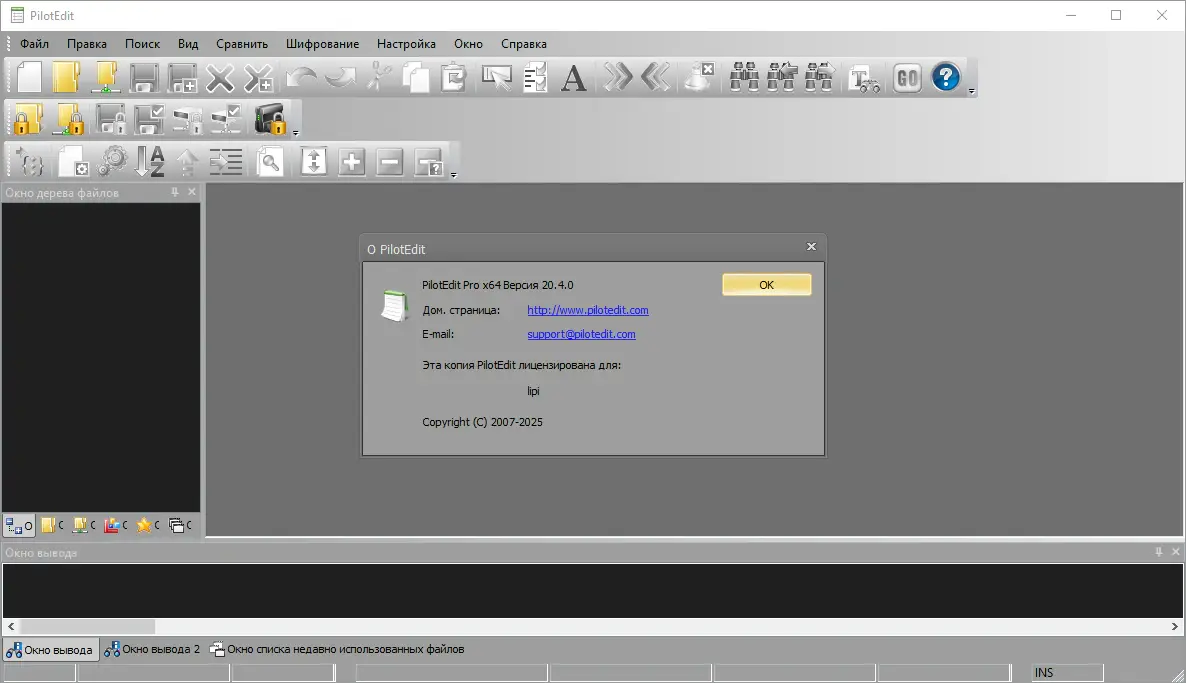Sort lines with the A-Z arrow icon
The image size is (1186, 683).
(x=150, y=162)
